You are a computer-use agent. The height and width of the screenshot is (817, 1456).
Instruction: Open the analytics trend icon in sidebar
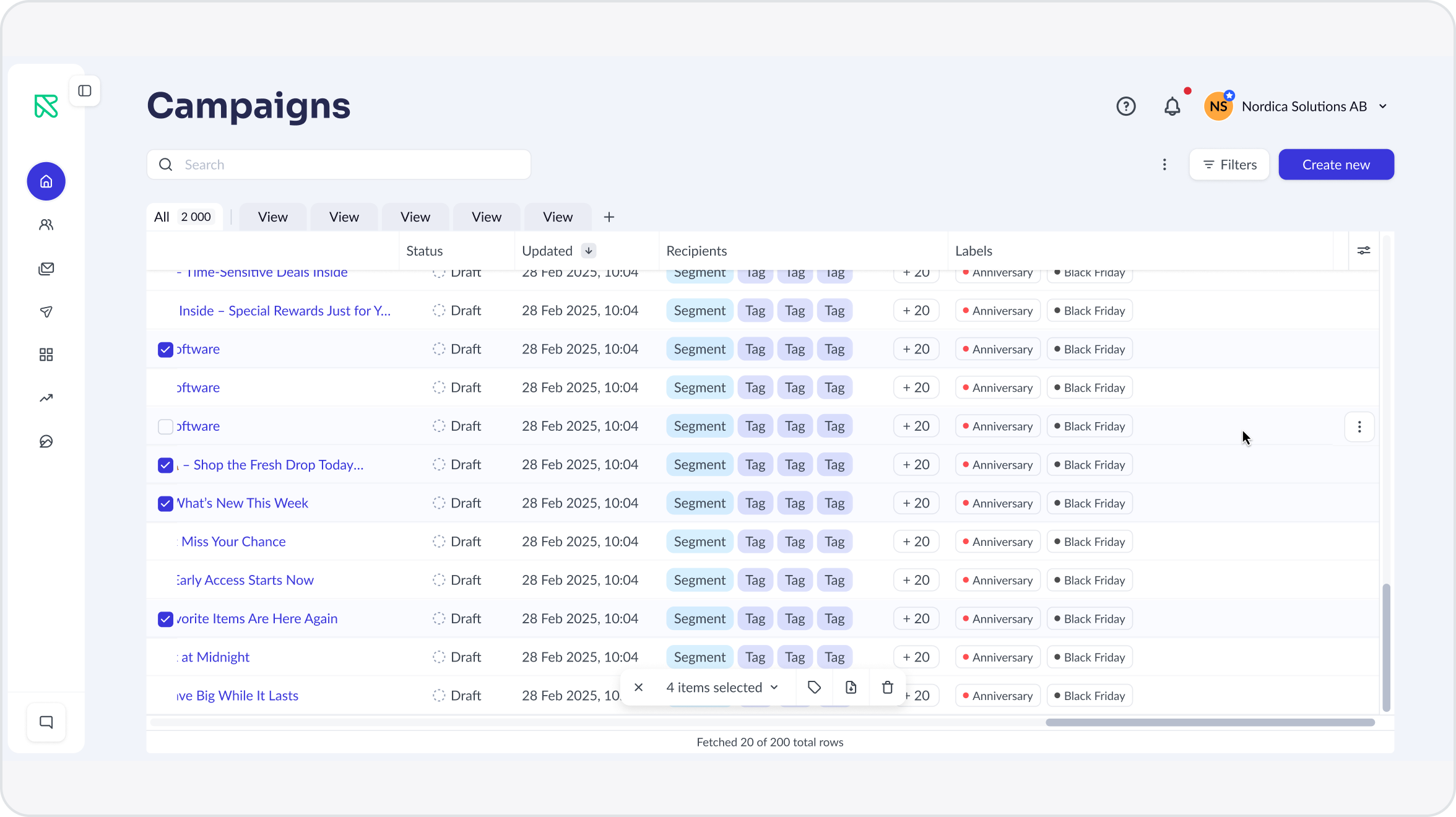click(x=46, y=398)
